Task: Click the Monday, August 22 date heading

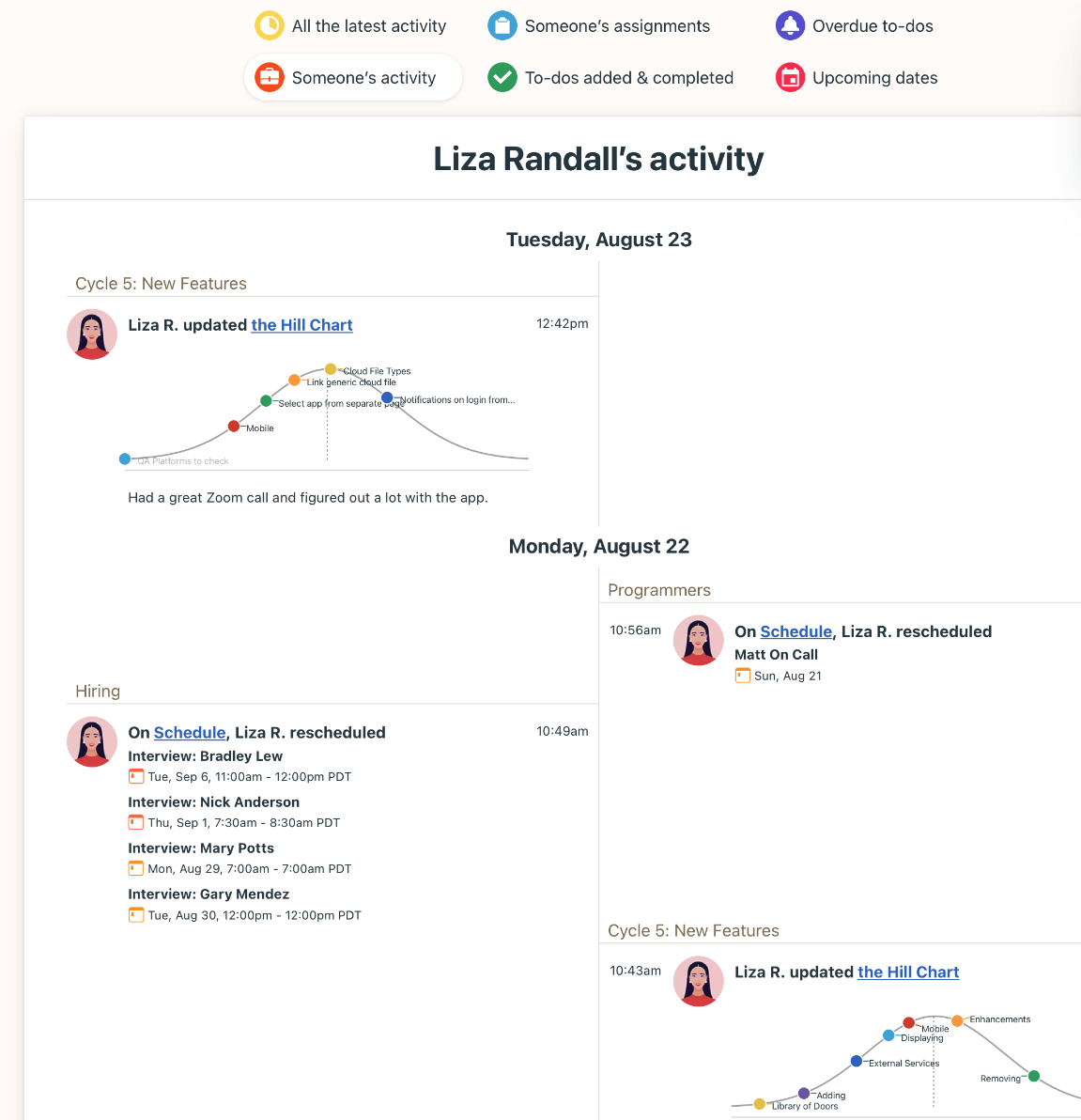Action: point(599,547)
